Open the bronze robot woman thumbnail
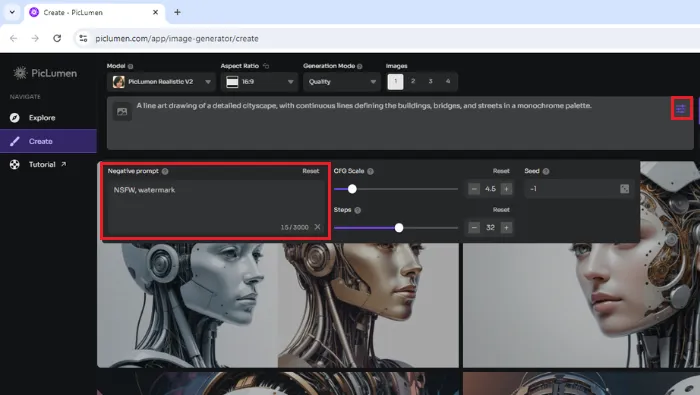 (x=368, y=305)
